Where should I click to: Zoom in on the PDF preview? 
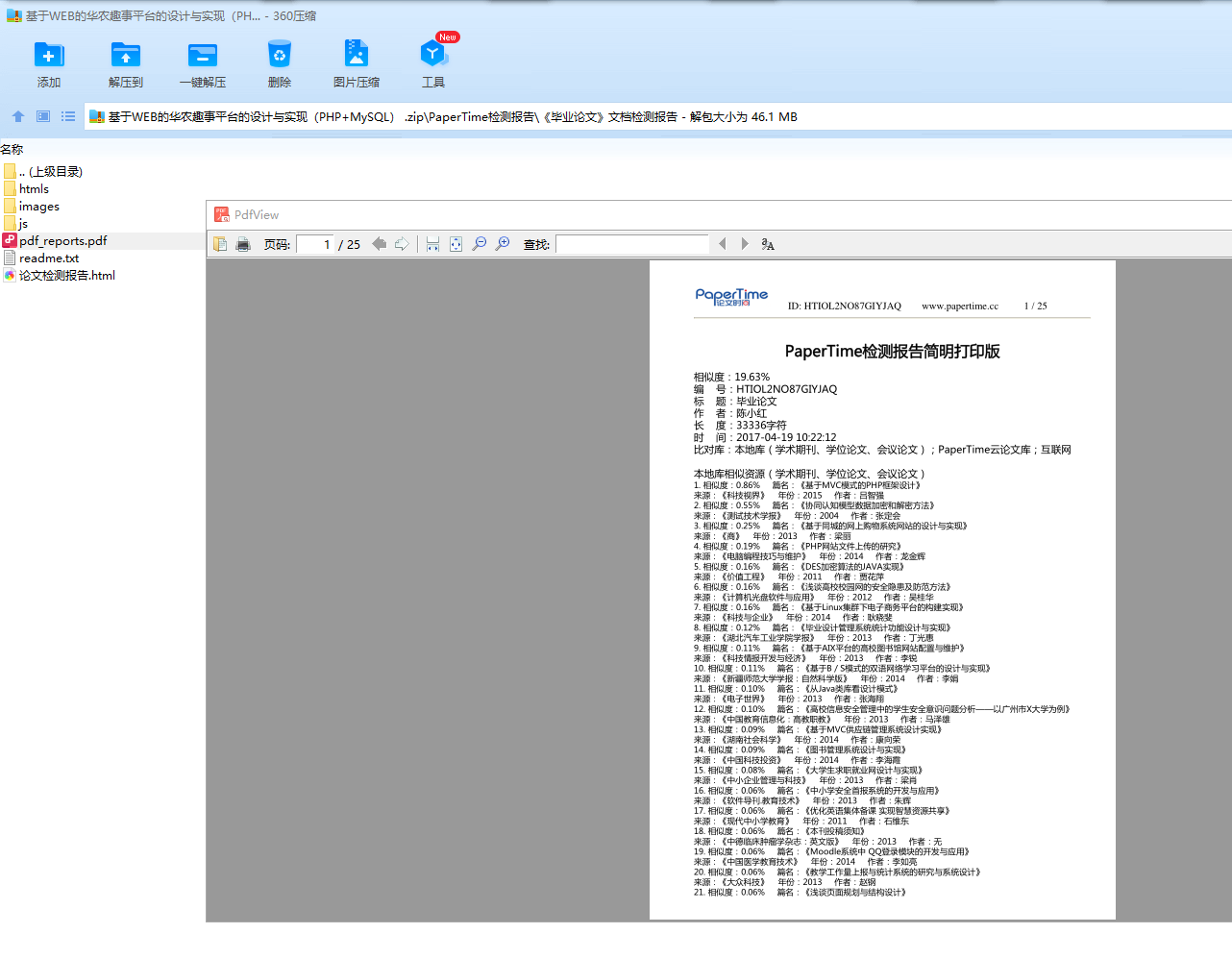click(x=503, y=244)
